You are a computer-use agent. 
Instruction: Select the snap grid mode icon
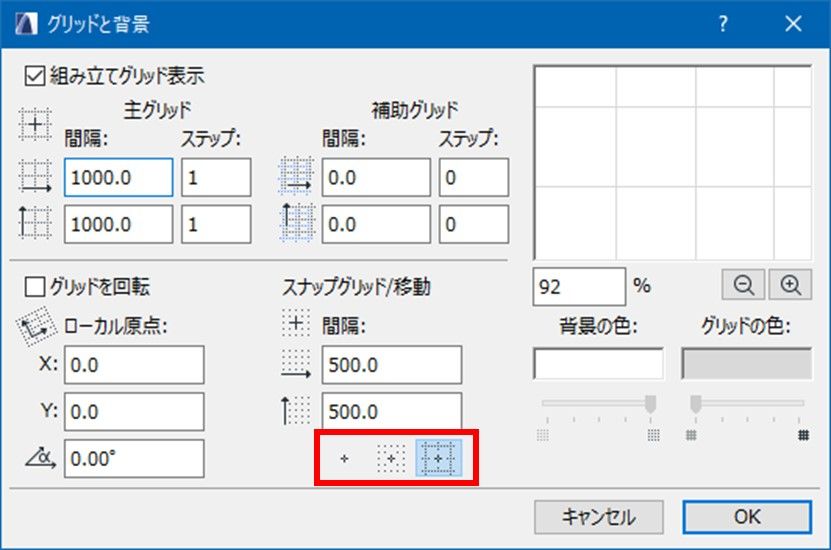391,458
